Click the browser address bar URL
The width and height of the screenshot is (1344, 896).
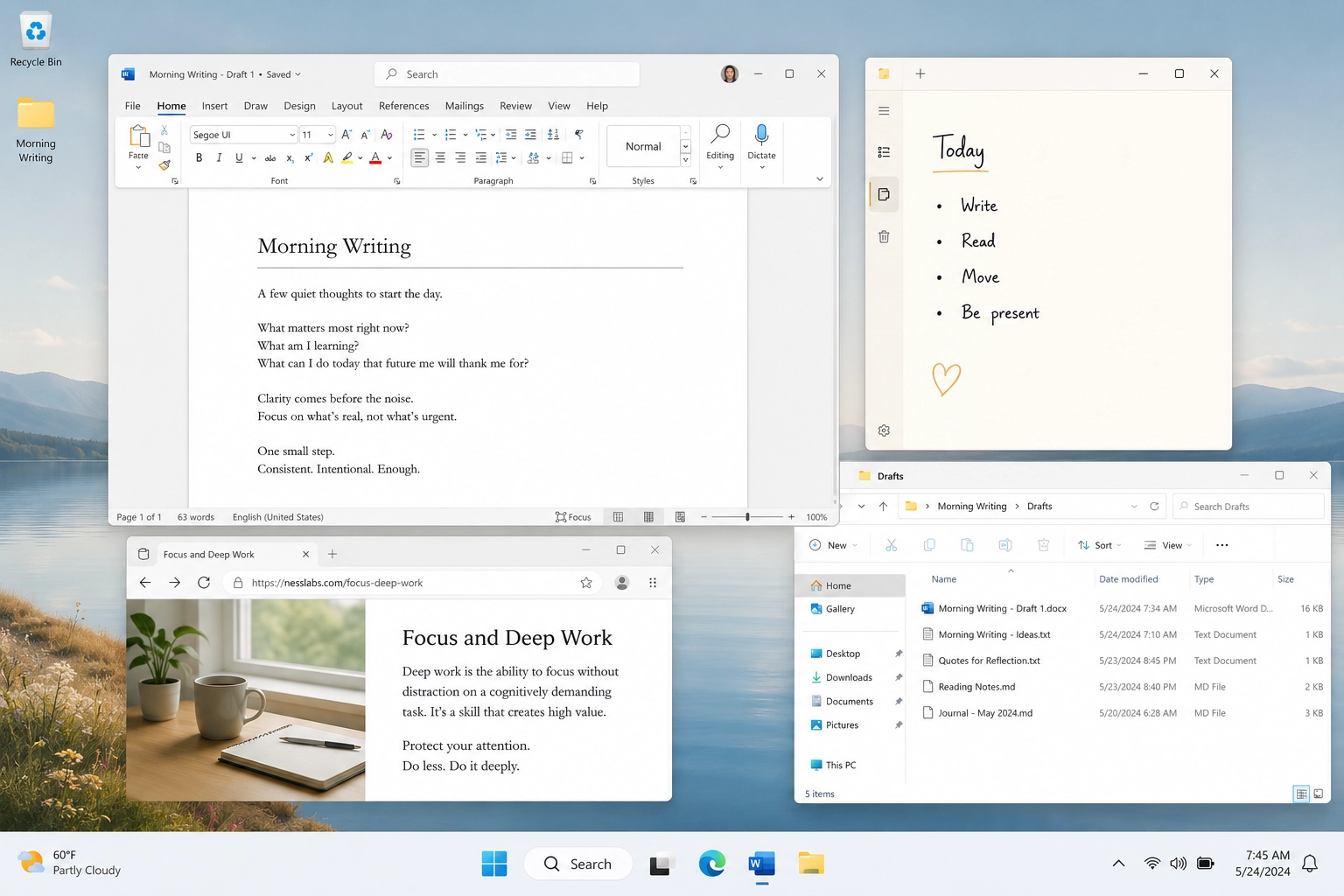tap(337, 583)
